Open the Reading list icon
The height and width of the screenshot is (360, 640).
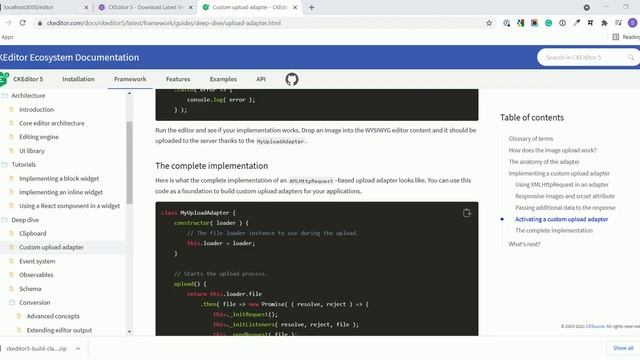616,37
